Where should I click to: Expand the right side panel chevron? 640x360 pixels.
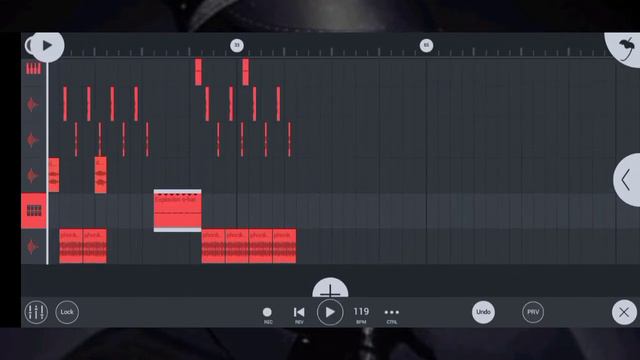[x=627, y=180]
